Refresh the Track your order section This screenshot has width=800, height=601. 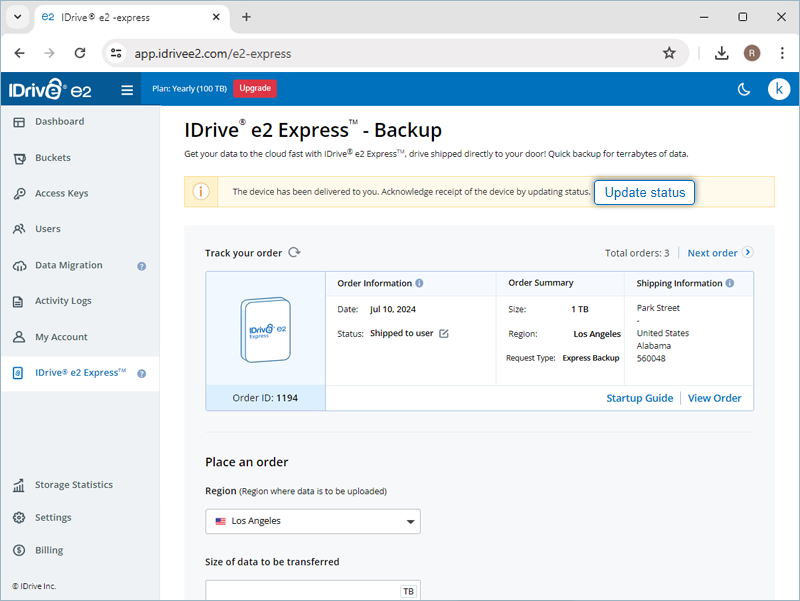[294, 253]
